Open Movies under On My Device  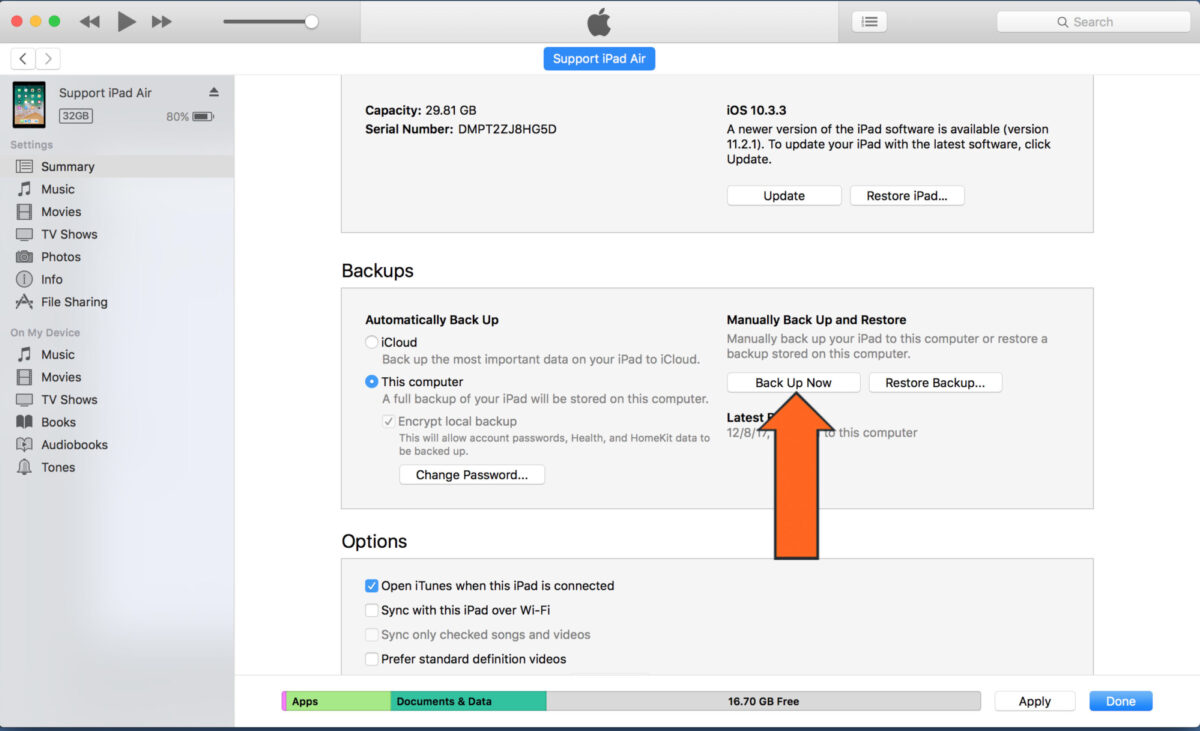click(x=117, y=377)
